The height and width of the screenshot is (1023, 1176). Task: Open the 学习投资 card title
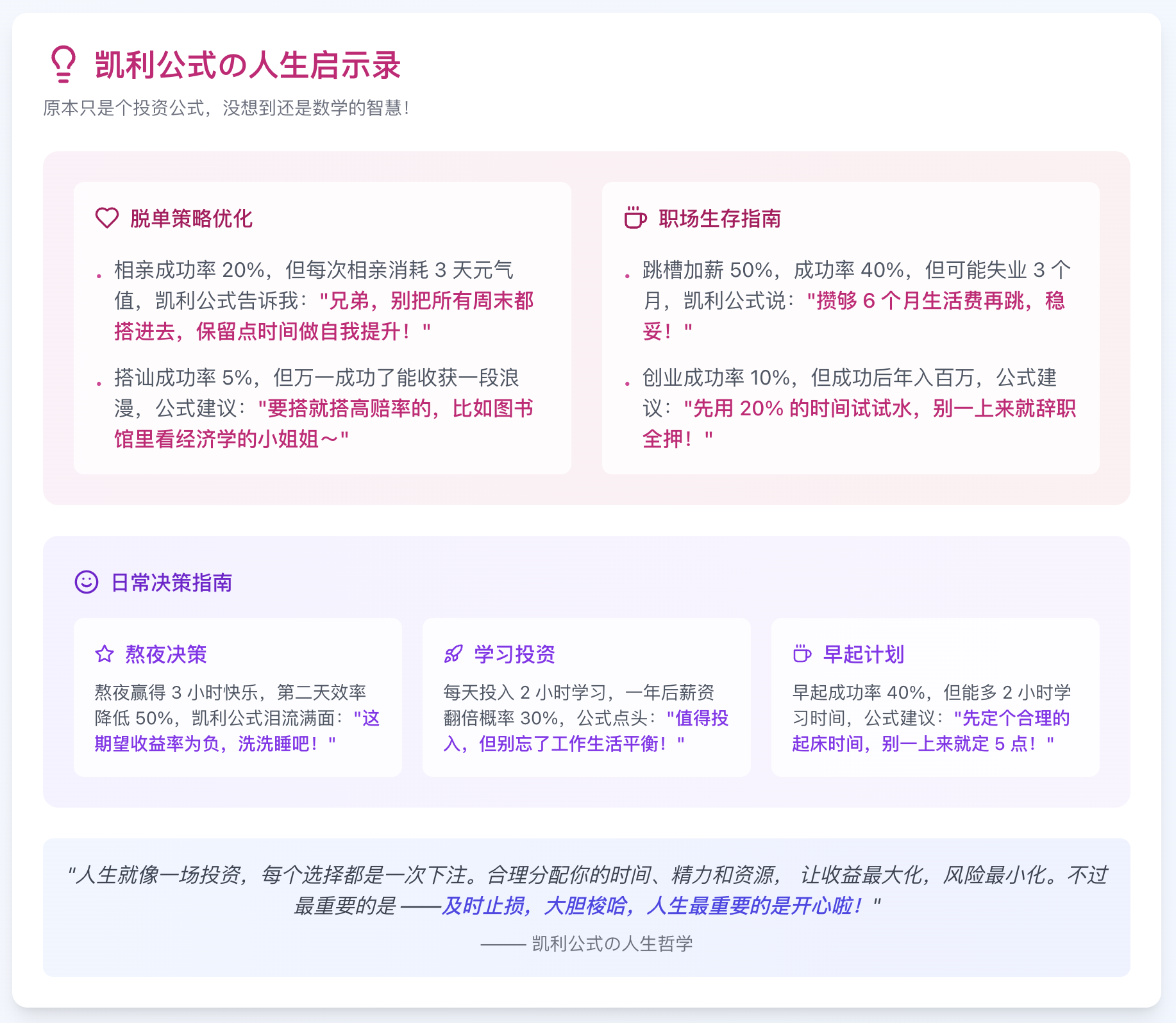point(514,654)
